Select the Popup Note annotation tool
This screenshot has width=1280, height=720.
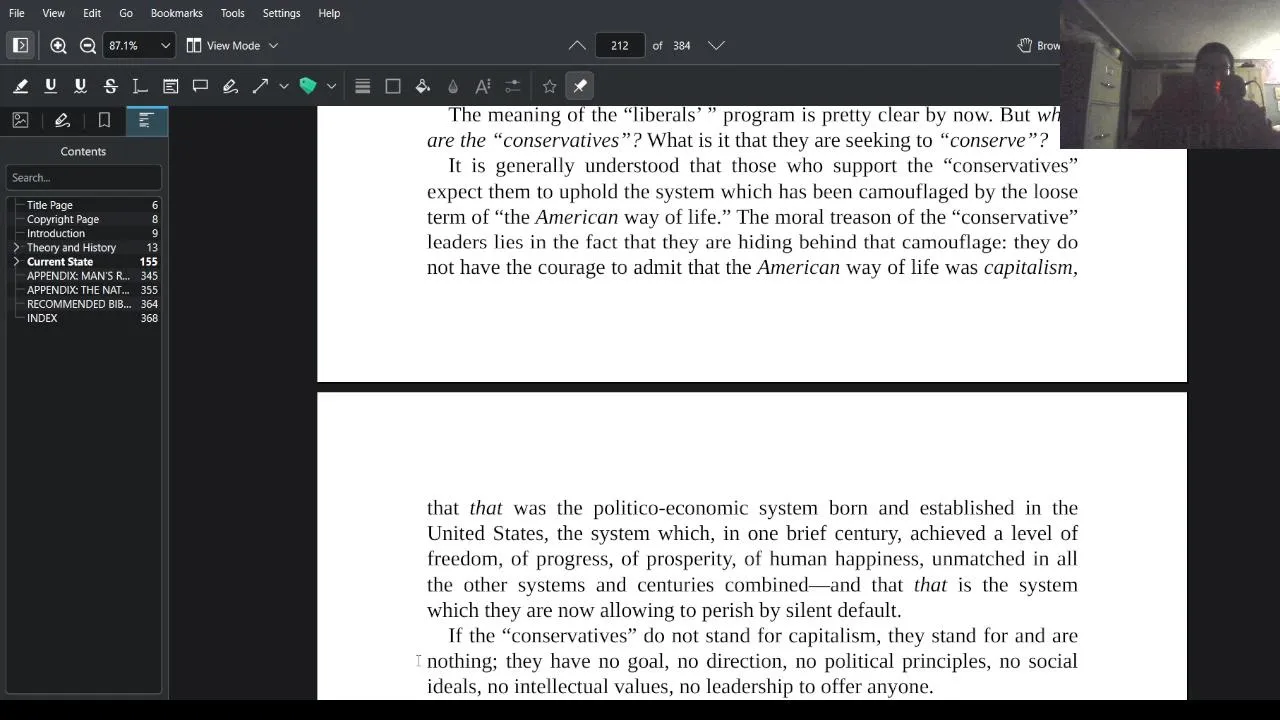(200, 86)
